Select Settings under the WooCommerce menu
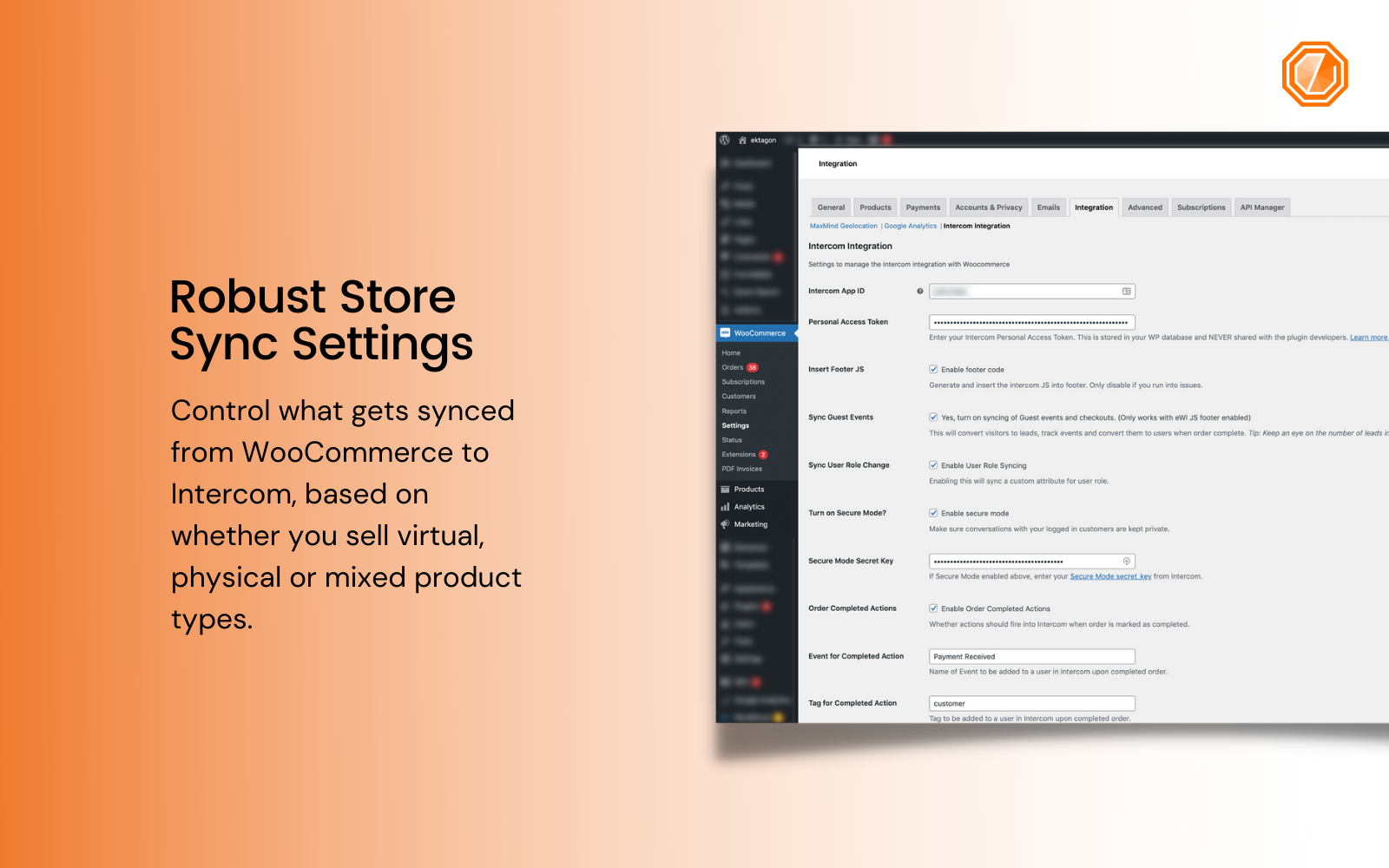 [734, 425]
